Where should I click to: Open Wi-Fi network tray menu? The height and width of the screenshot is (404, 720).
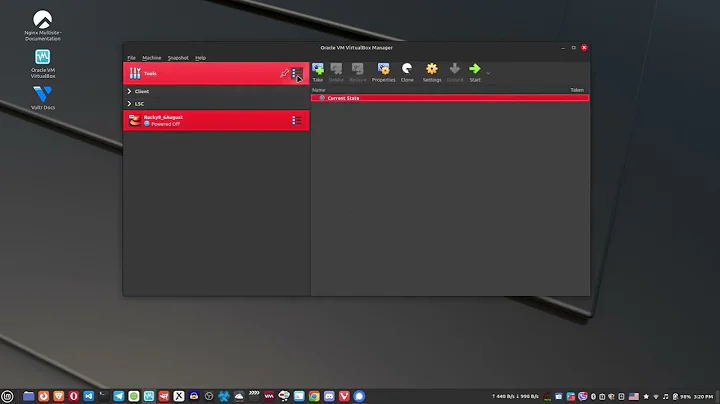[x=656, y=396]
